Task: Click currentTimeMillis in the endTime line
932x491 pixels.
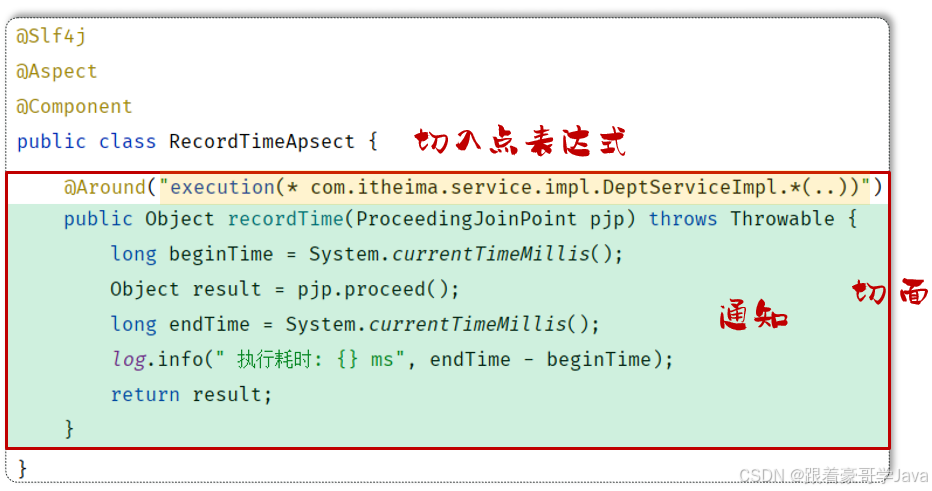Action: coord(467,325)
